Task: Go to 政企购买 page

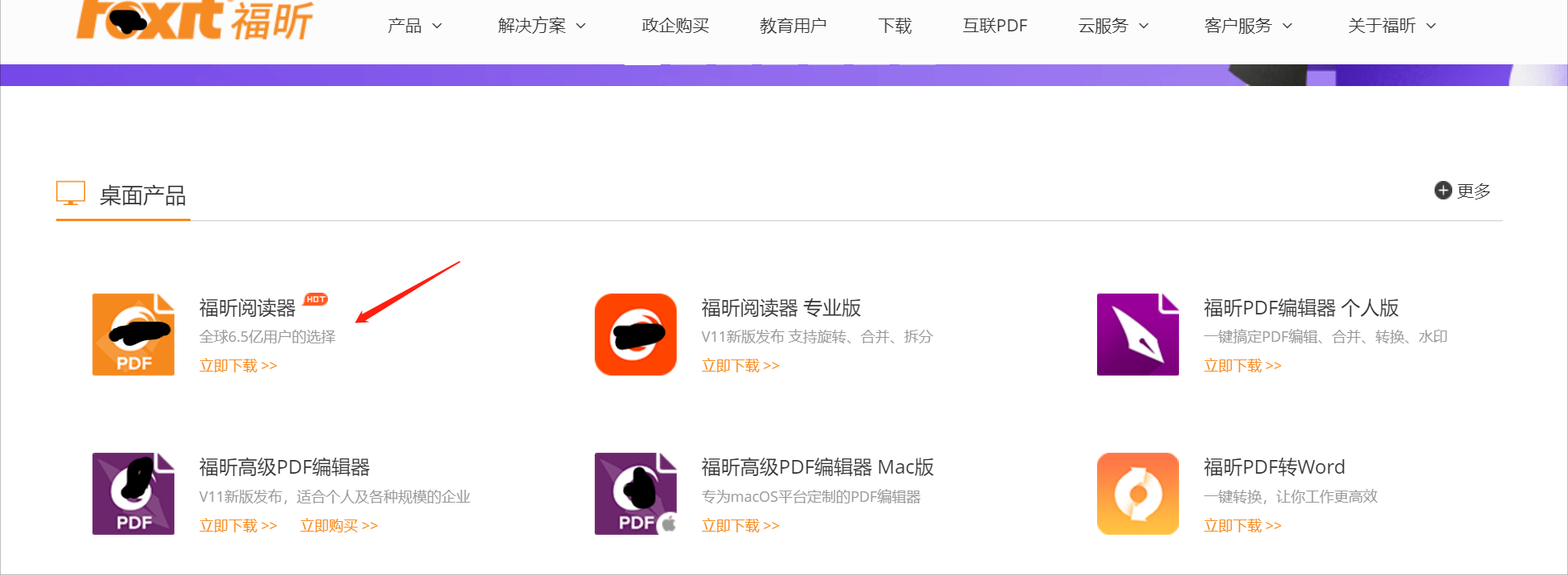Action: pos(675,26)
